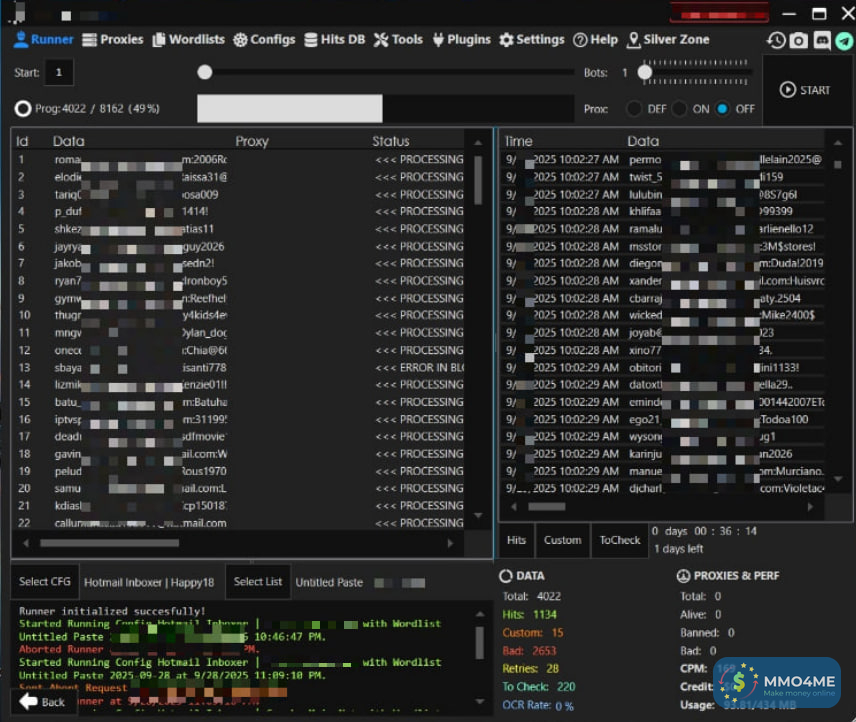Open the Proxies tab icon

click(x=90, y=40)
